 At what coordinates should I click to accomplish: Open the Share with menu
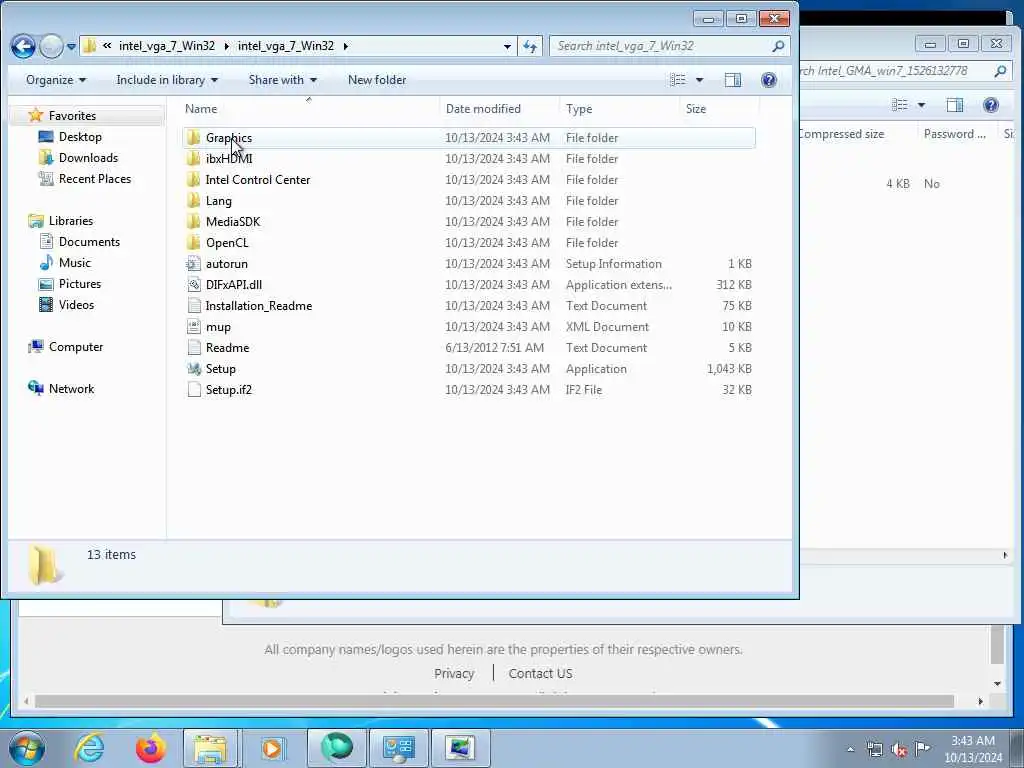(x=282, y=80)
